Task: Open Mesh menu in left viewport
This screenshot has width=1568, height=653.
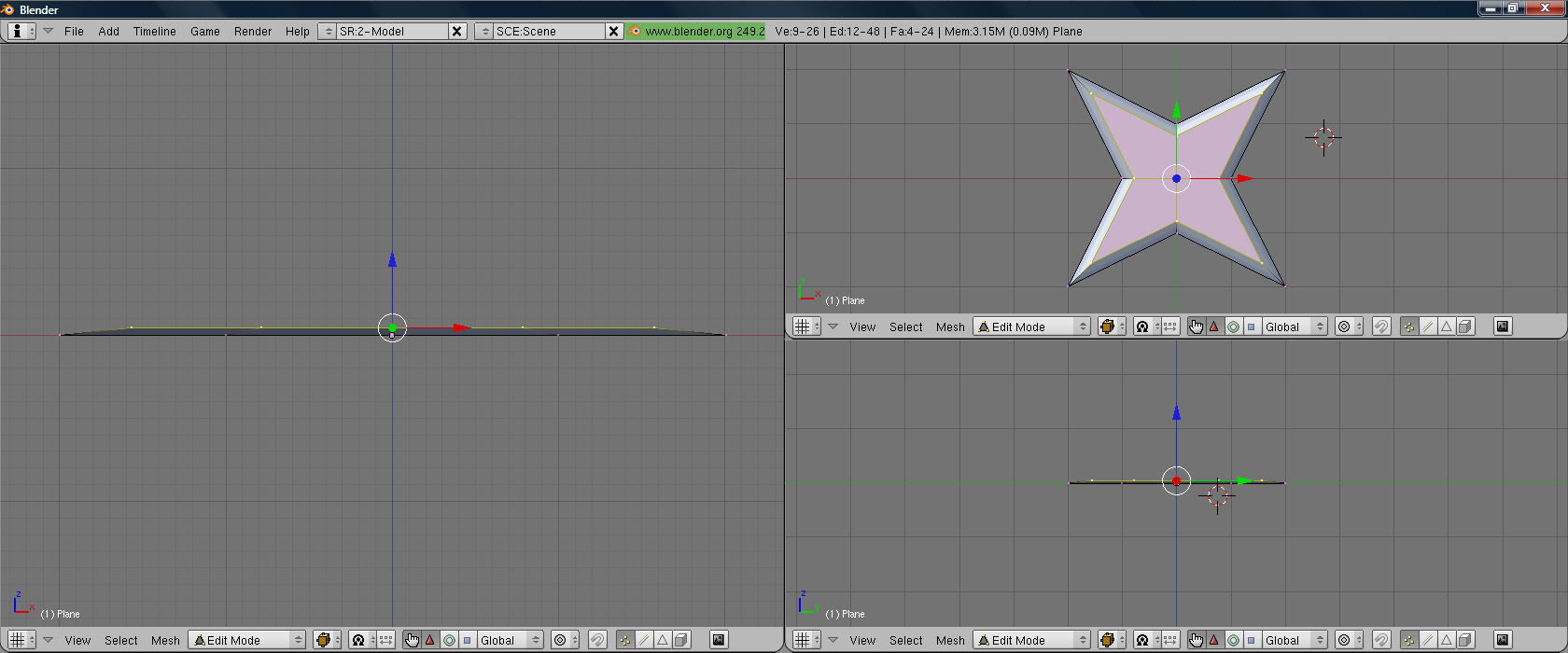Action: [165, 640]
